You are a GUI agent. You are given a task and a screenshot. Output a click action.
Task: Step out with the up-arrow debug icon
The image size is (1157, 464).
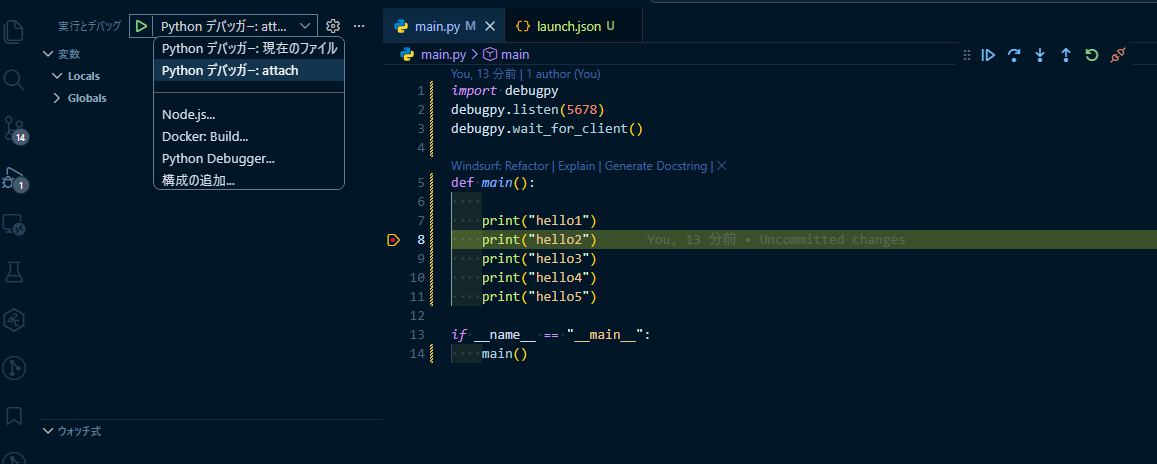pyautogui.click(x=1066, y=55)
